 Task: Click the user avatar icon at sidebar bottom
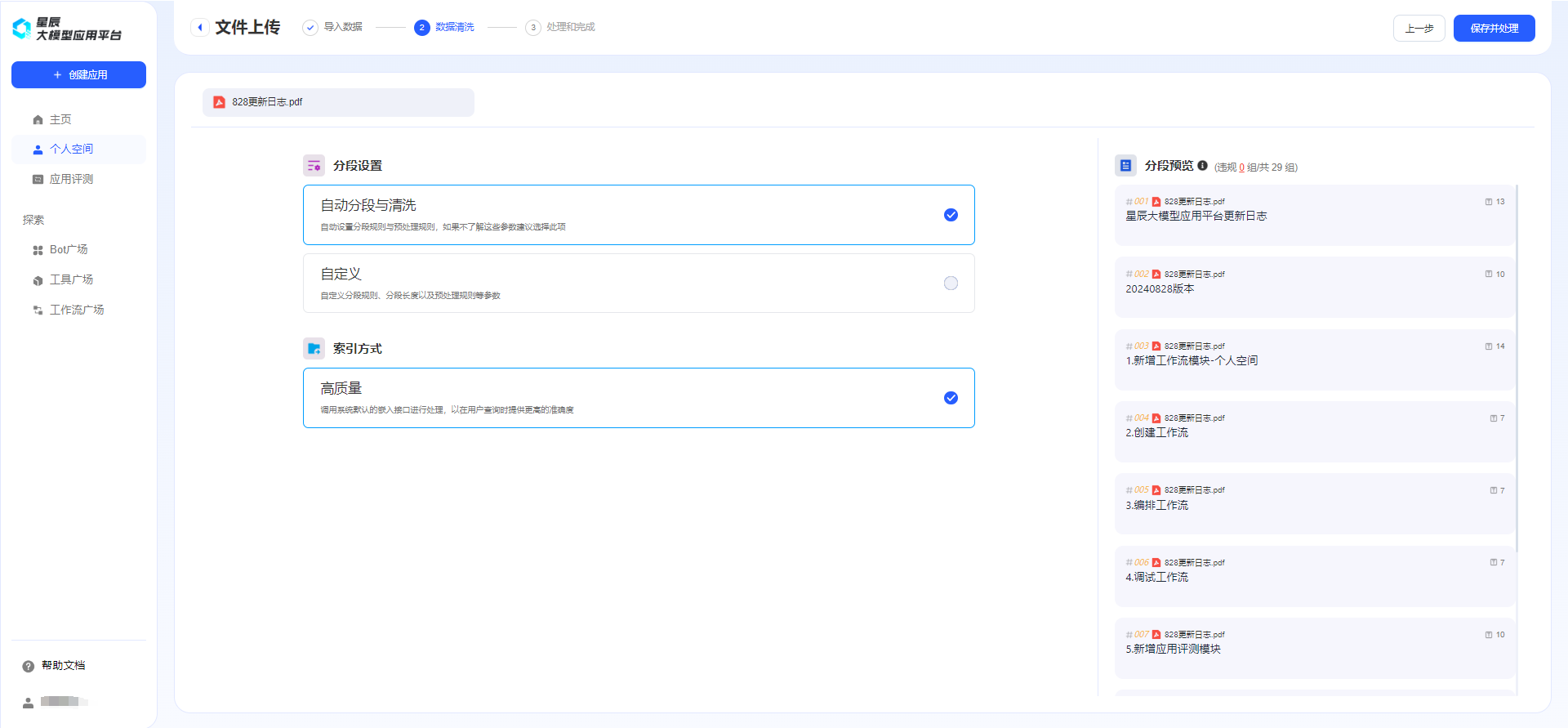(x=29, y=703)
